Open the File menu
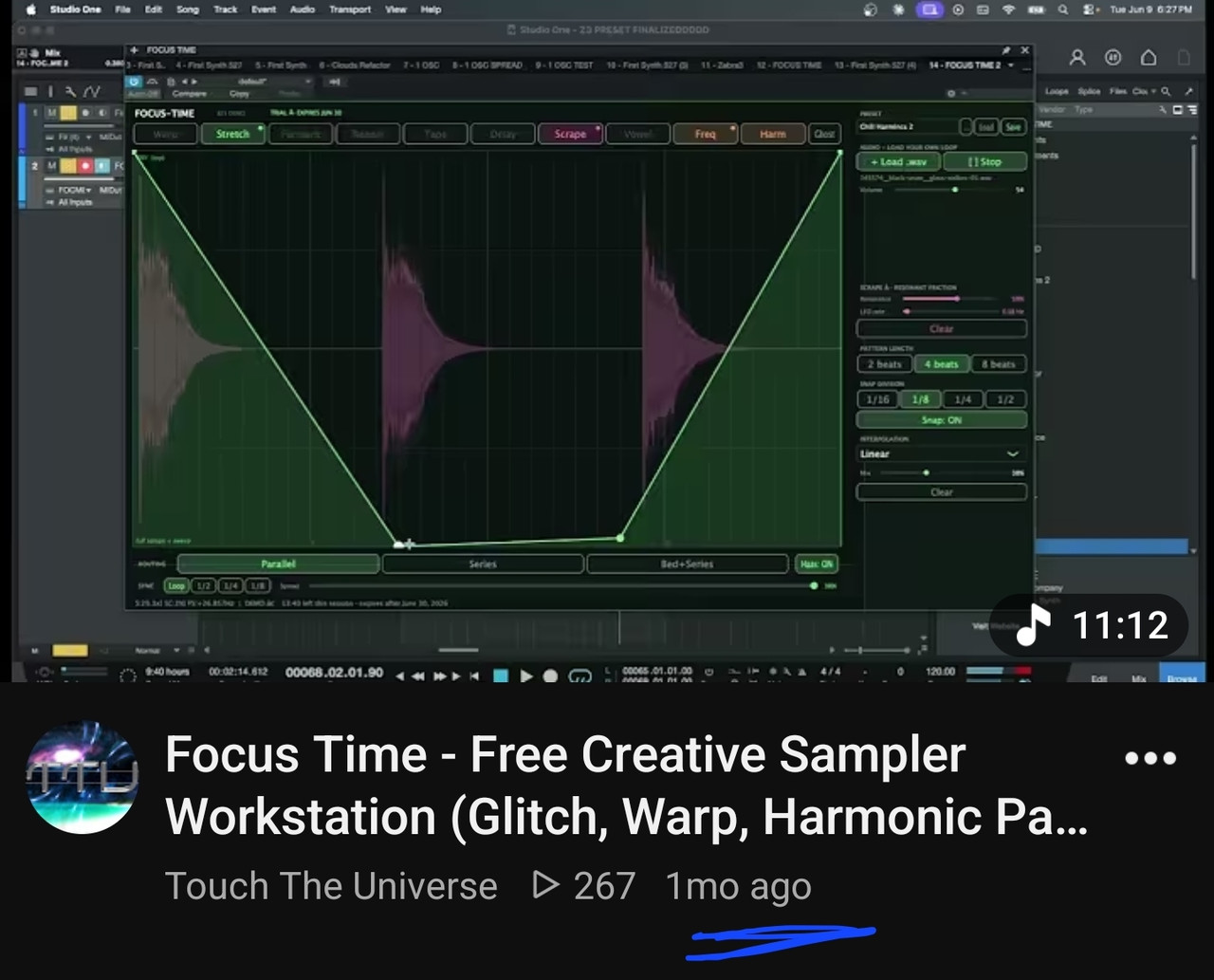 (x=123, y=9)
